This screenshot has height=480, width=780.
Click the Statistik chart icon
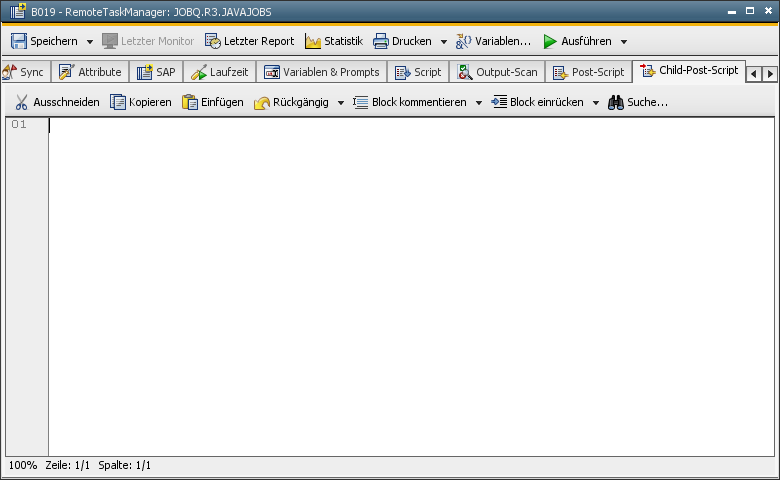(x=312, y=42)
